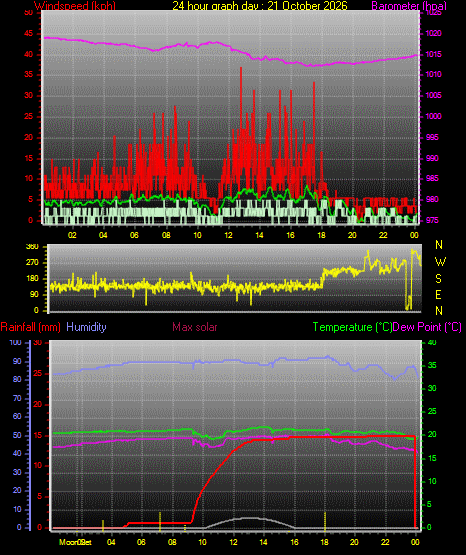This screenshot has width=466, height=555.
Task: Click the '1005' barometer axis value
Action: tap(432, 95)
